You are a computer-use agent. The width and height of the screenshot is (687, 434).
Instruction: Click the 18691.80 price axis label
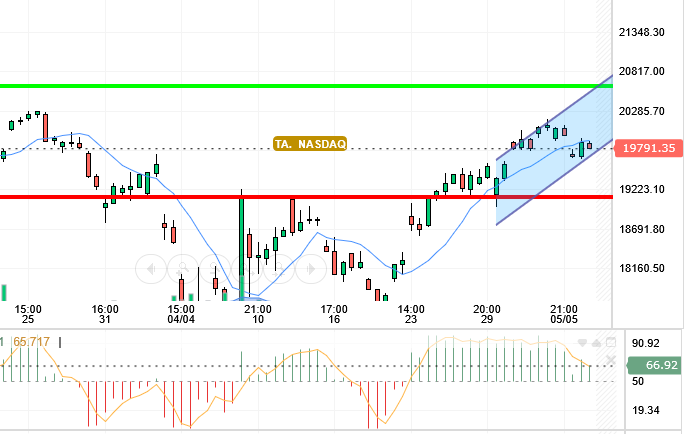(641, 229)
